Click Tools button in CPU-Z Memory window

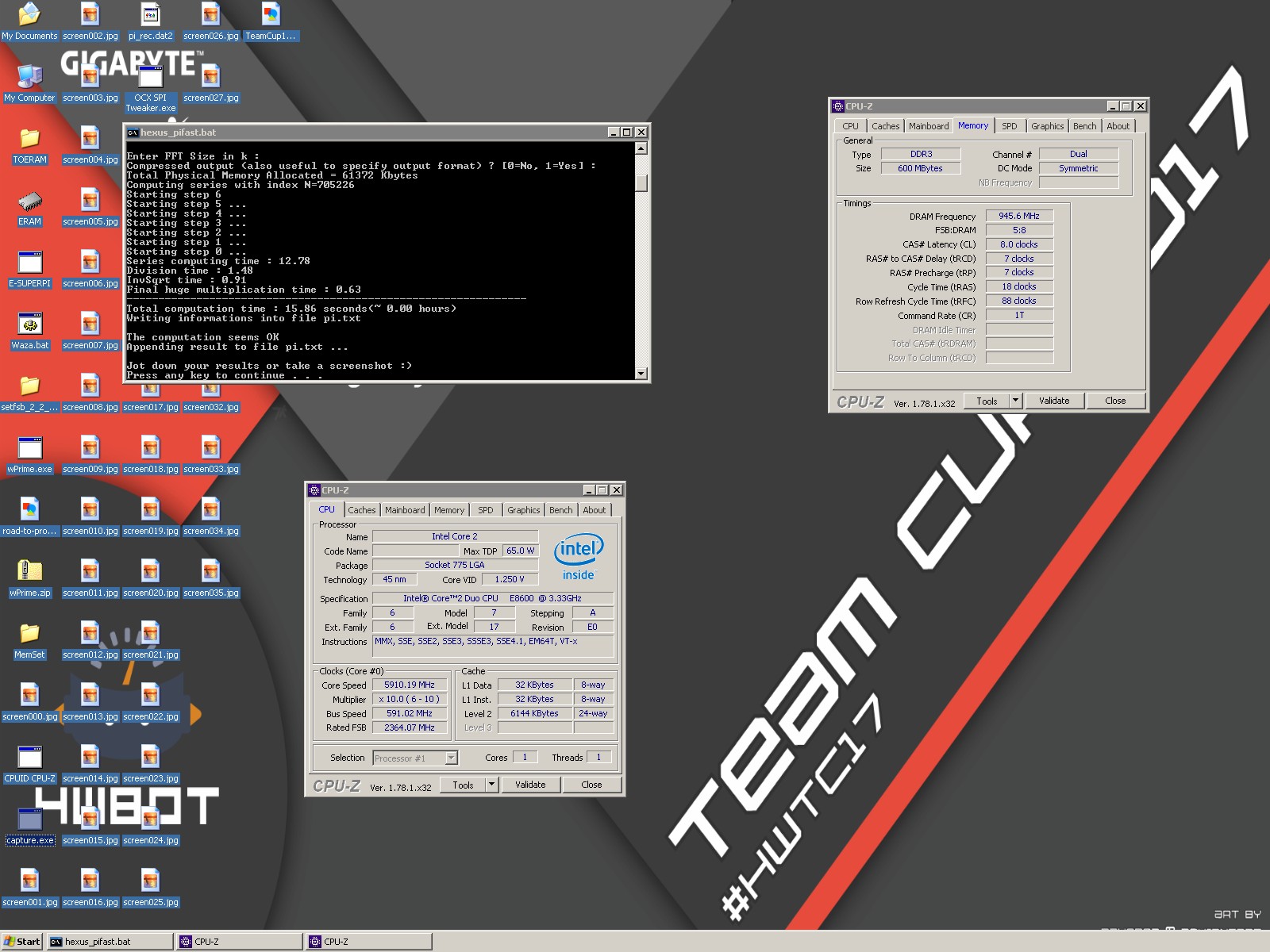click(x=987, y=401)
